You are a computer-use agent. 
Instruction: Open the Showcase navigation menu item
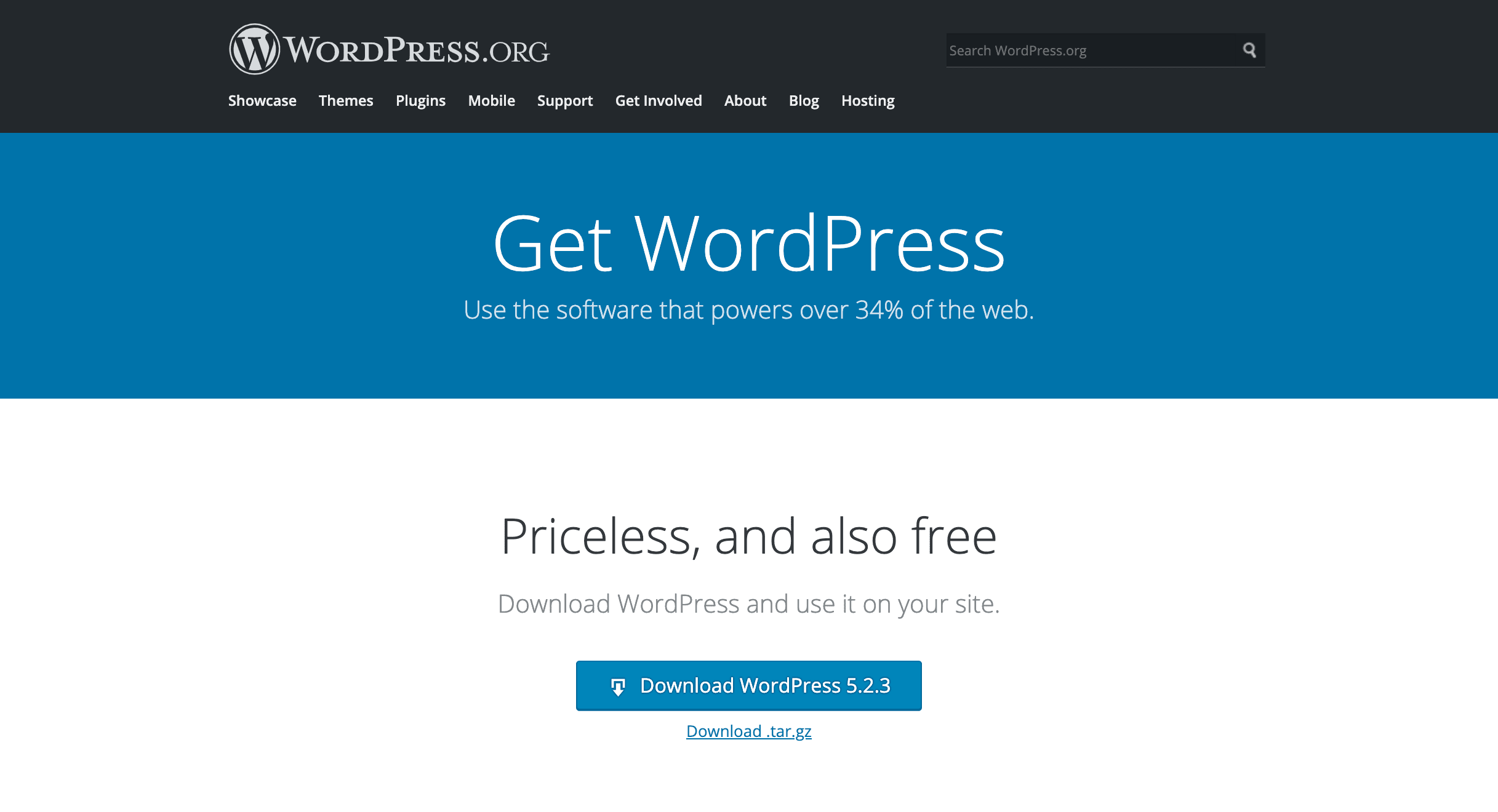(x=262, y=100)
